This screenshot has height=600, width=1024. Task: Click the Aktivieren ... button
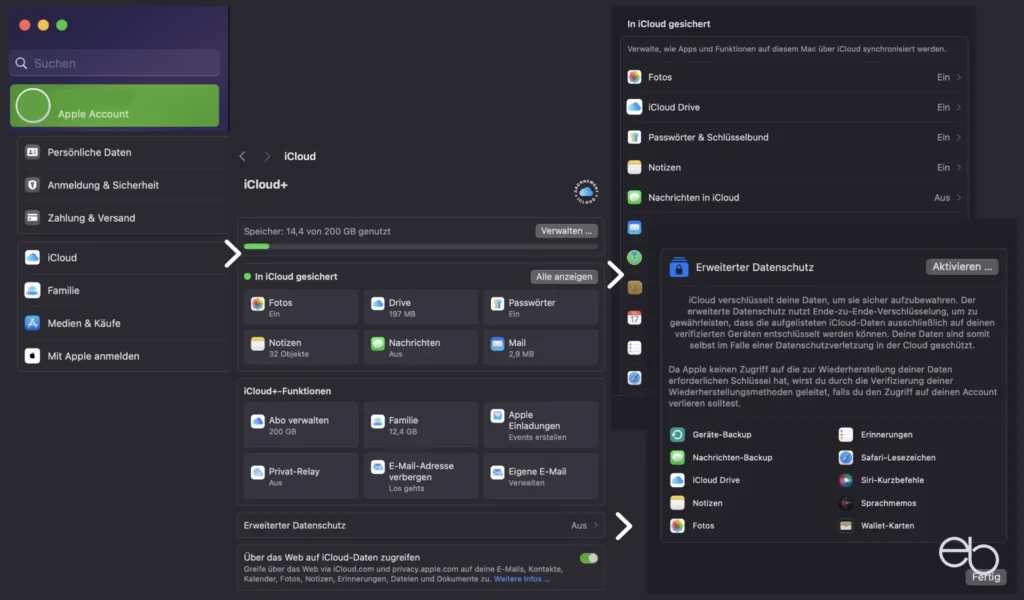[x=961, y=266]
